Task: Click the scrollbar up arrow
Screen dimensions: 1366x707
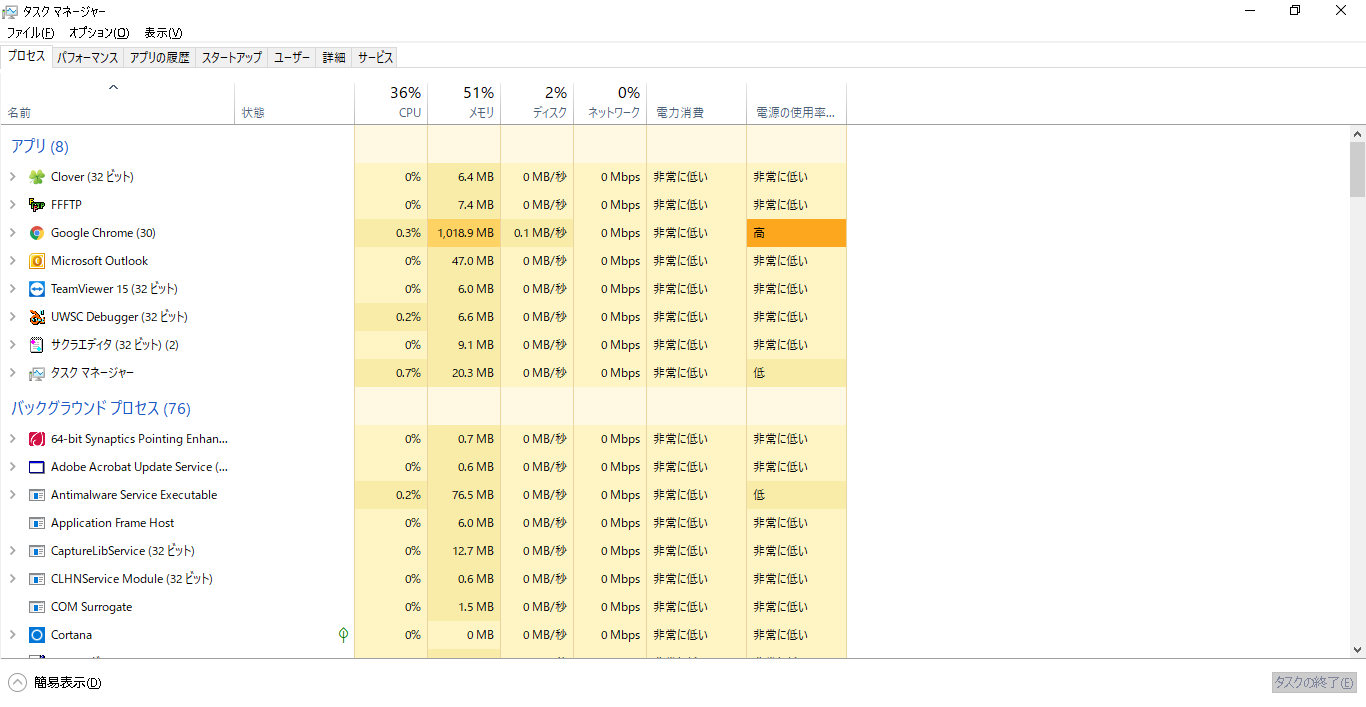Action: [1357, 134]
